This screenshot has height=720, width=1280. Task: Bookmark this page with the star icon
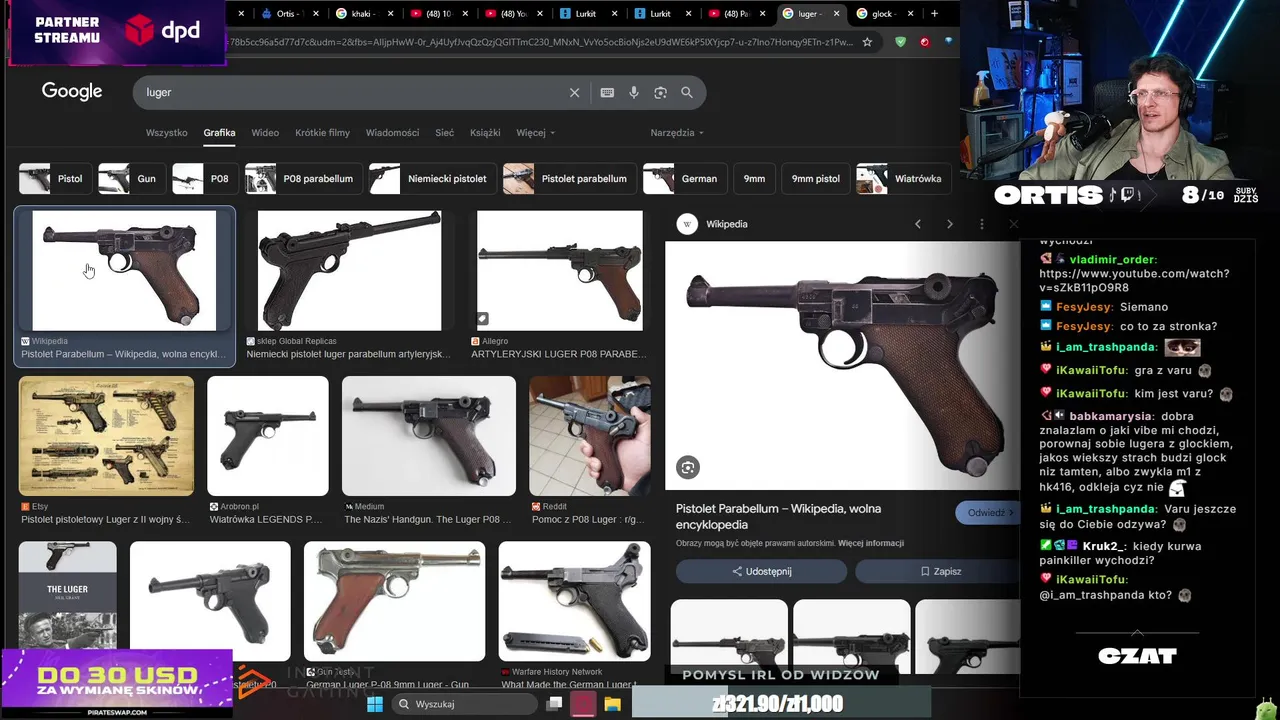(x=867, y=42)
